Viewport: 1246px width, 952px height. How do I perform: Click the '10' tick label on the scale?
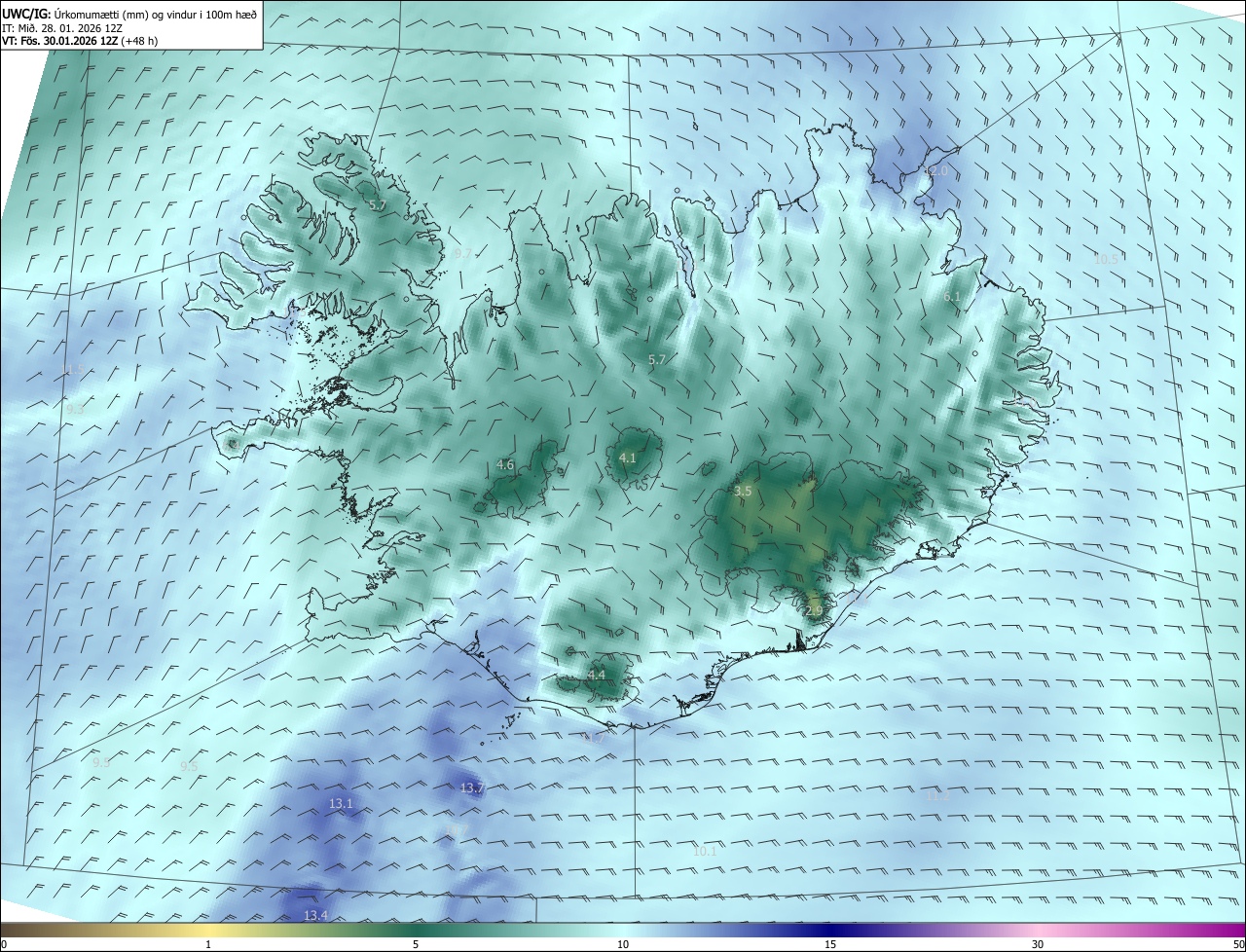click(x=623, y=945)
